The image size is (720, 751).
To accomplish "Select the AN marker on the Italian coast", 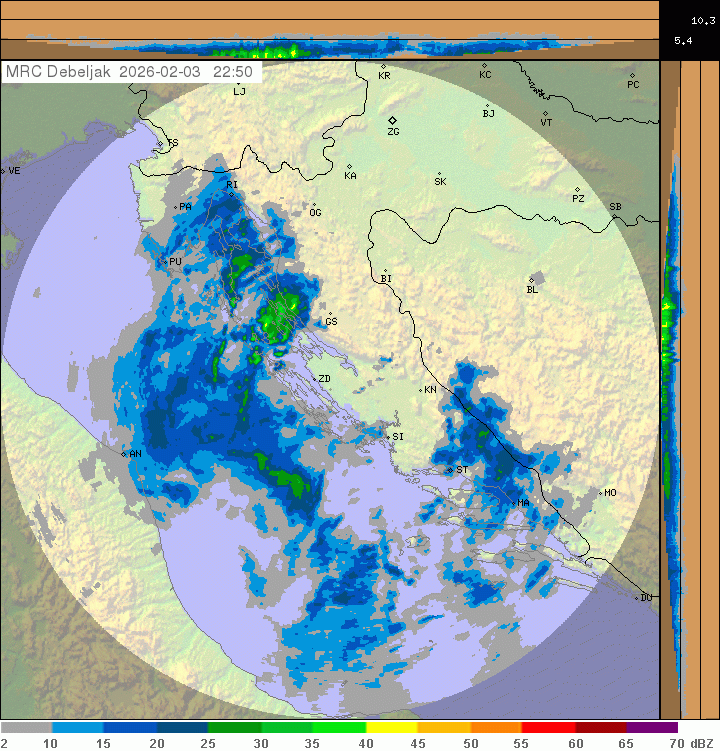I will (x=124, y=454).
